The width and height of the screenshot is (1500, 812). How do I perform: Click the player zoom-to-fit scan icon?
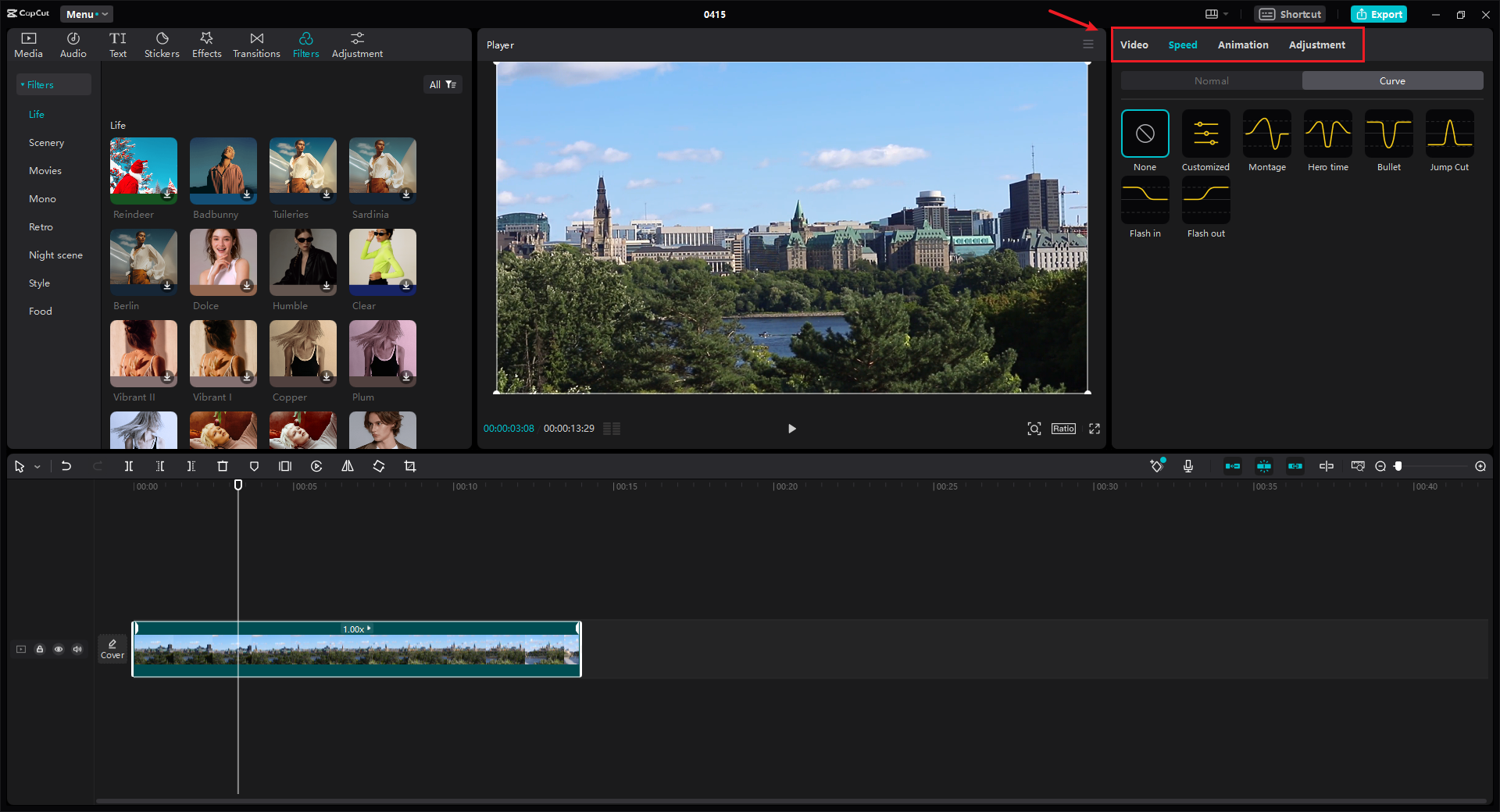point(1034,429)
